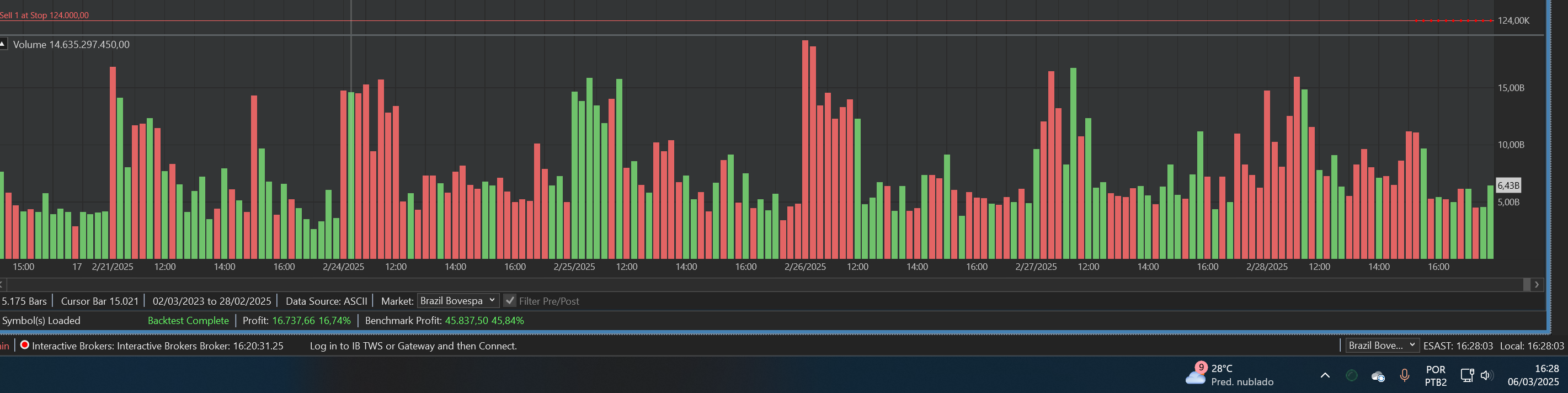Click the red Interactive Brokers connection status icon
Screen dimensions: 1568x393
click(24, 345)
